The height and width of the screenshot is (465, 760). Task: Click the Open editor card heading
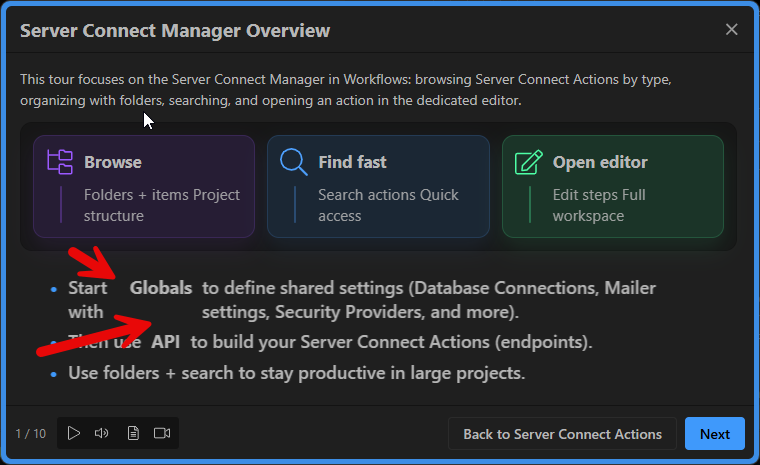[600, 162]
